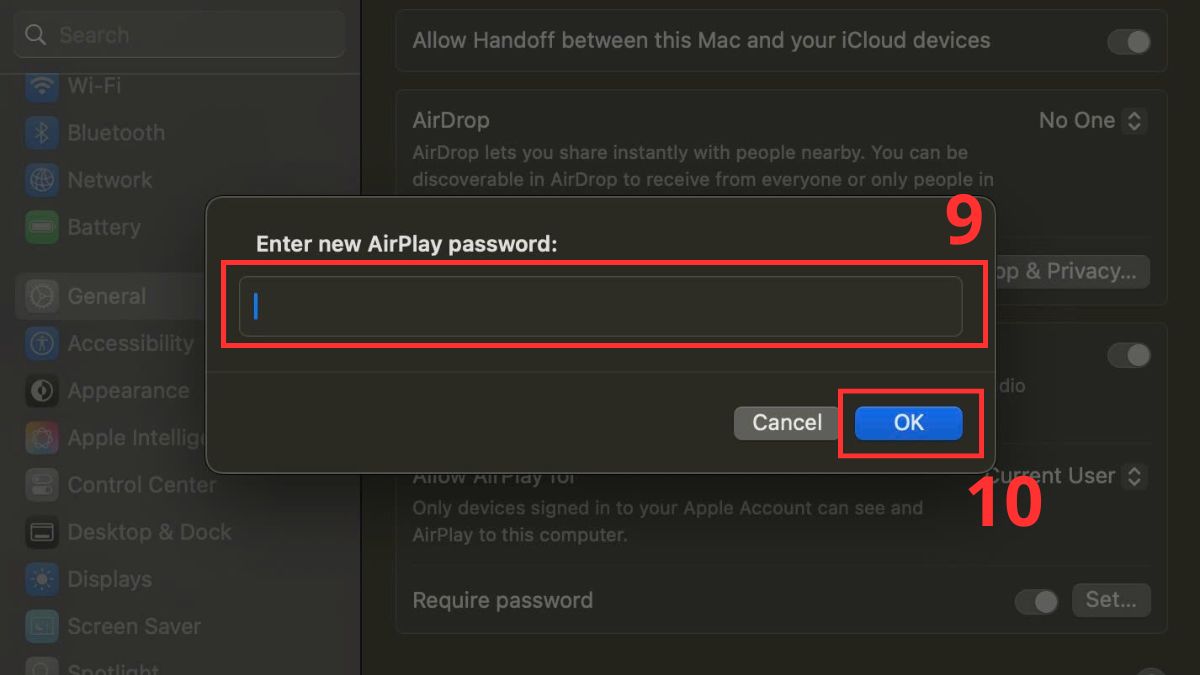This screenshot has height=675, width=1200.
Task: Disable the Require password toggle
Action: [x=1037, y=601]
